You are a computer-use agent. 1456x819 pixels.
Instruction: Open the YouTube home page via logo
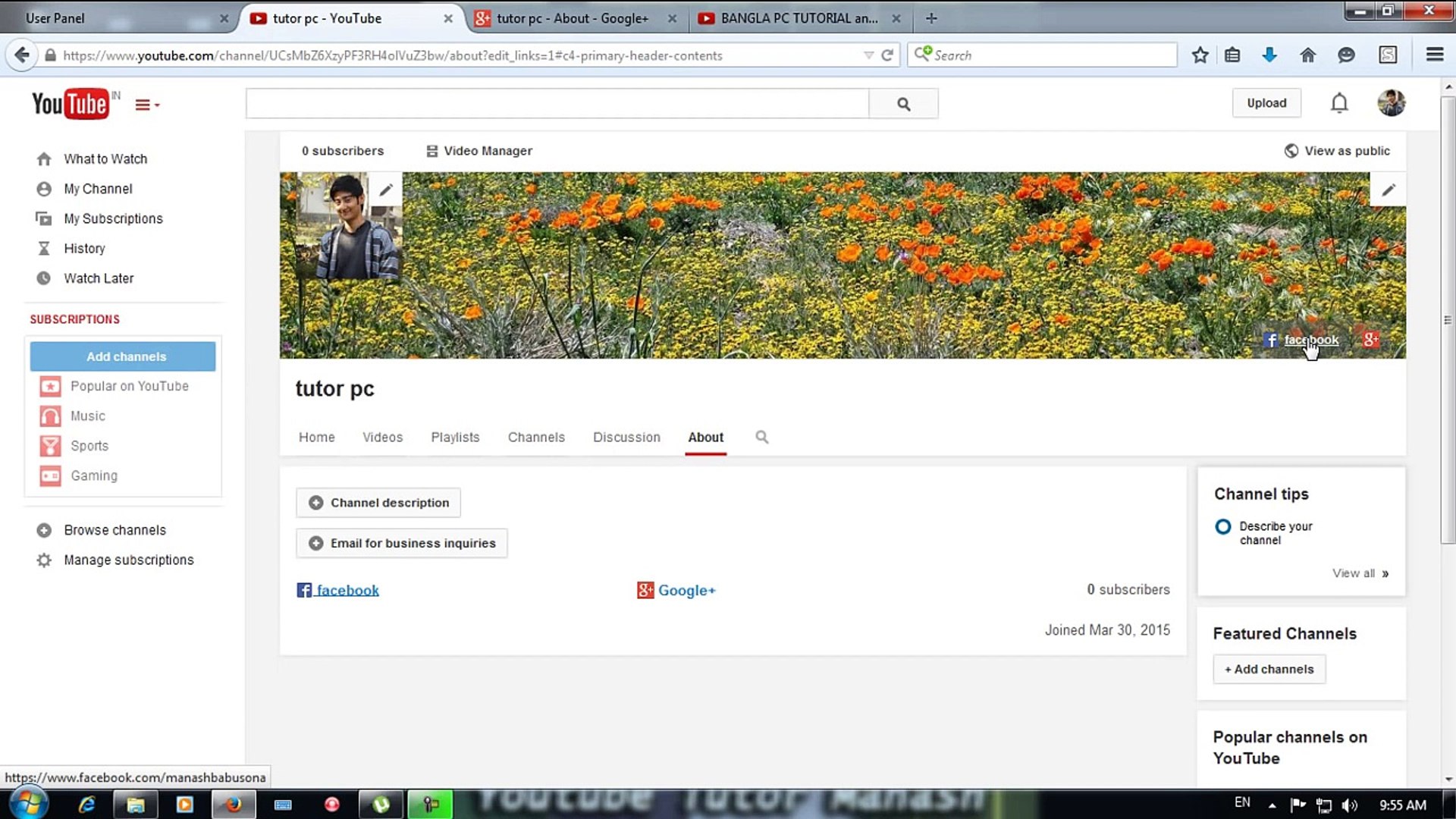pyautogui.click(x=72, y=103)
